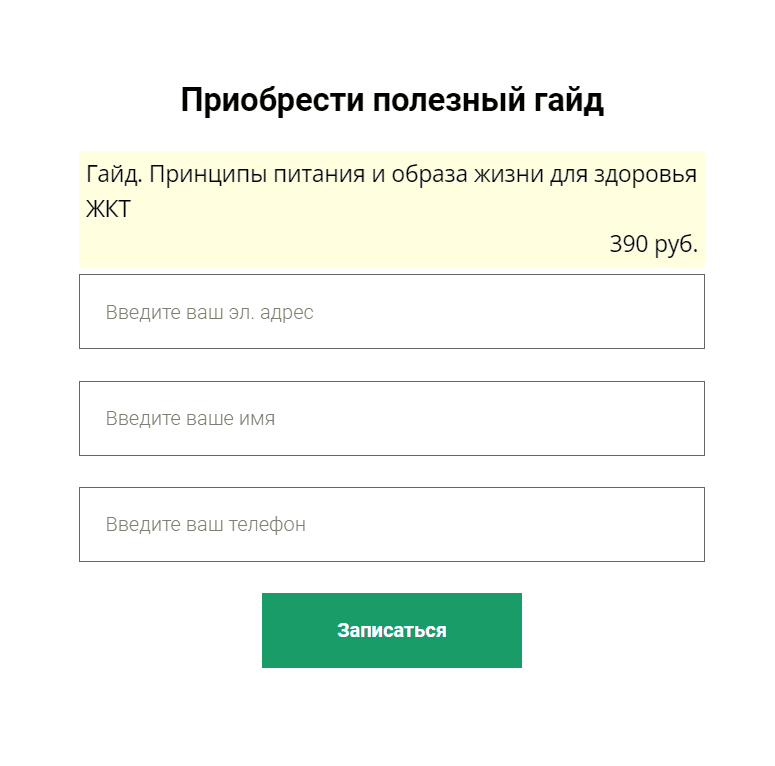Click the email address input field

pos(391,312)
